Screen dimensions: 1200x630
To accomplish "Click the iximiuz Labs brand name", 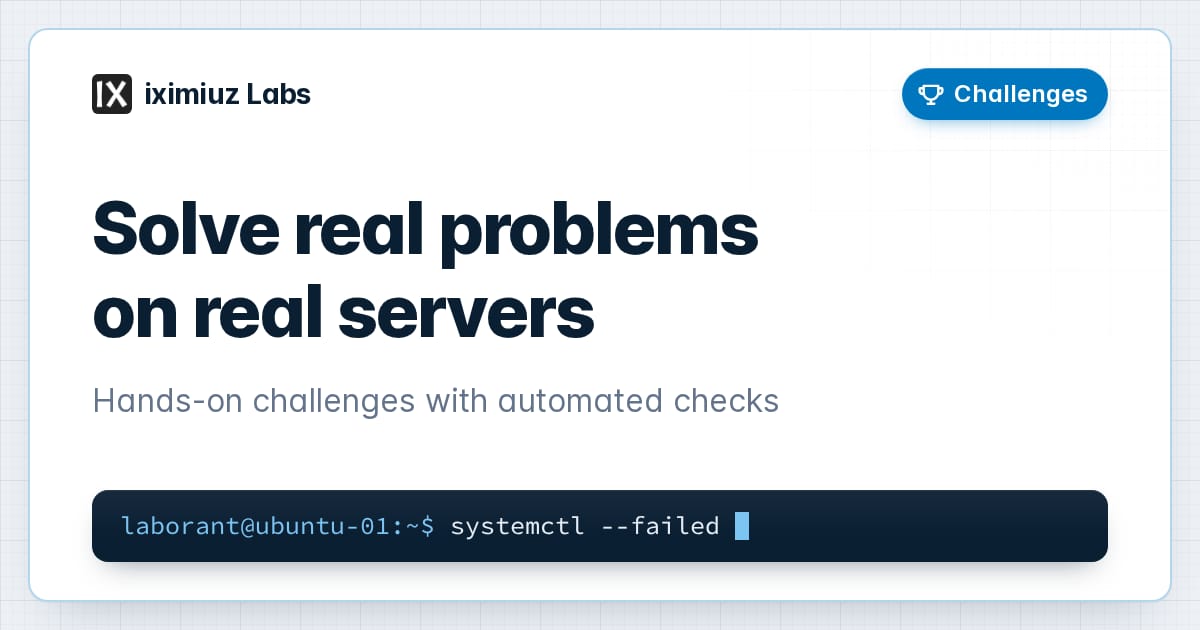I will click(x=227, y=94).
